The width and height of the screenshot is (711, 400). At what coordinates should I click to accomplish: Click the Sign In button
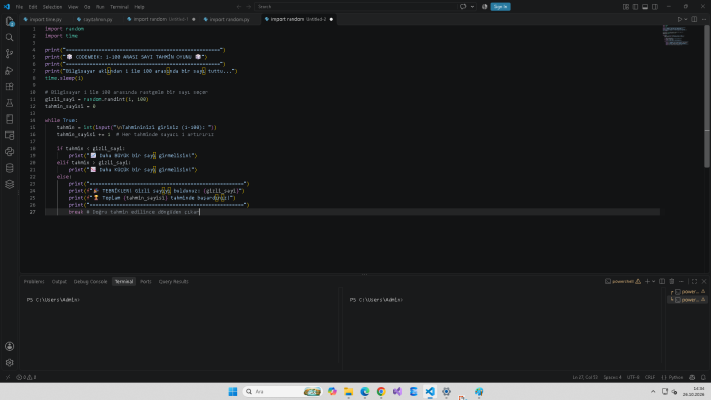[x=500, y=7]
